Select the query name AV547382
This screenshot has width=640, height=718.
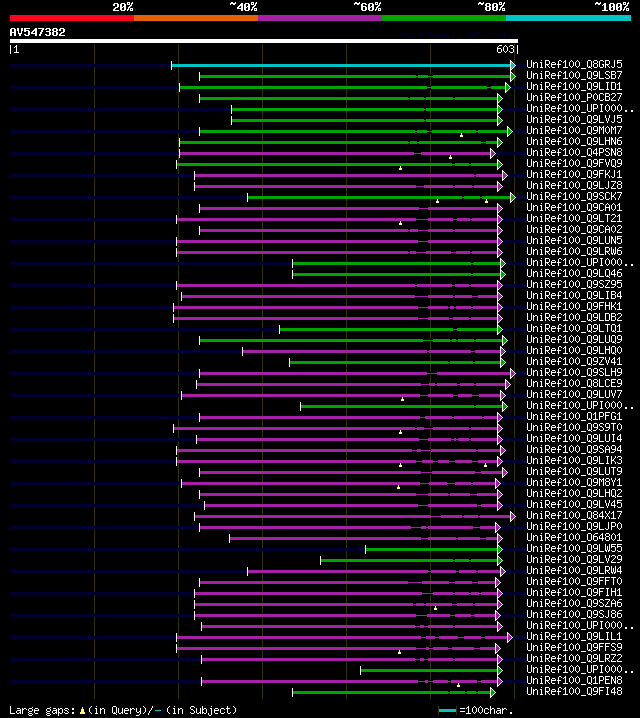point(38,32)
